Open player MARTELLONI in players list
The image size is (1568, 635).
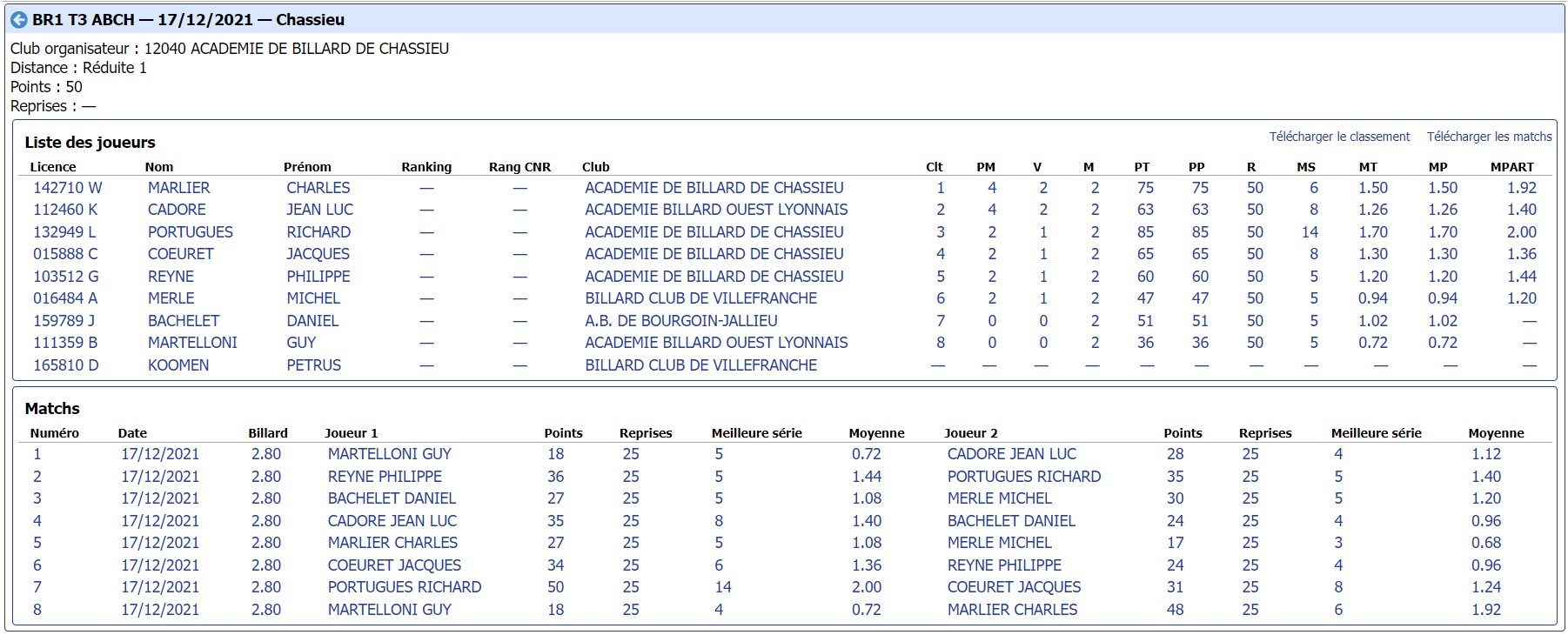[x=192, y=343]
